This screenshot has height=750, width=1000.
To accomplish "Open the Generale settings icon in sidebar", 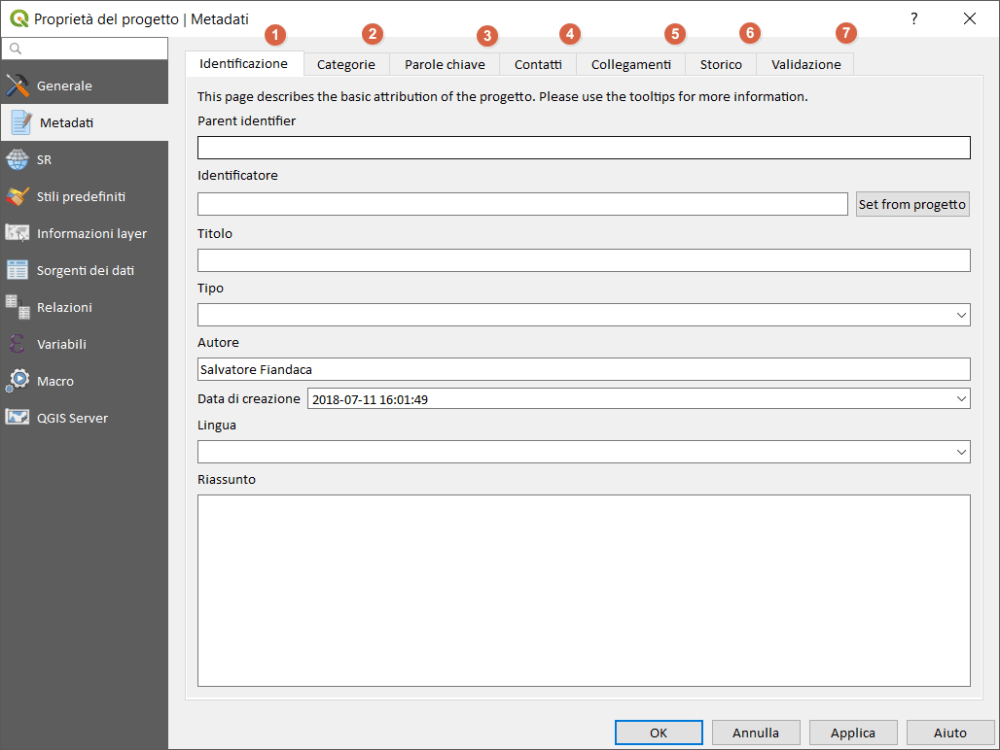I will (18, 86).
